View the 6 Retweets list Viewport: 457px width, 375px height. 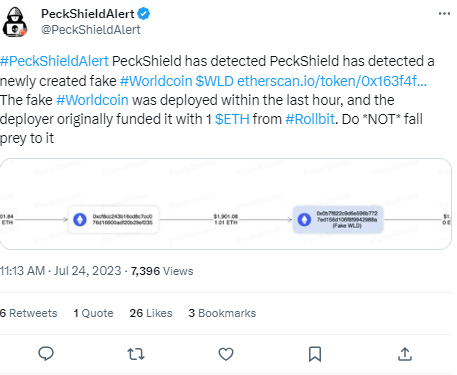tap(29, 313)
